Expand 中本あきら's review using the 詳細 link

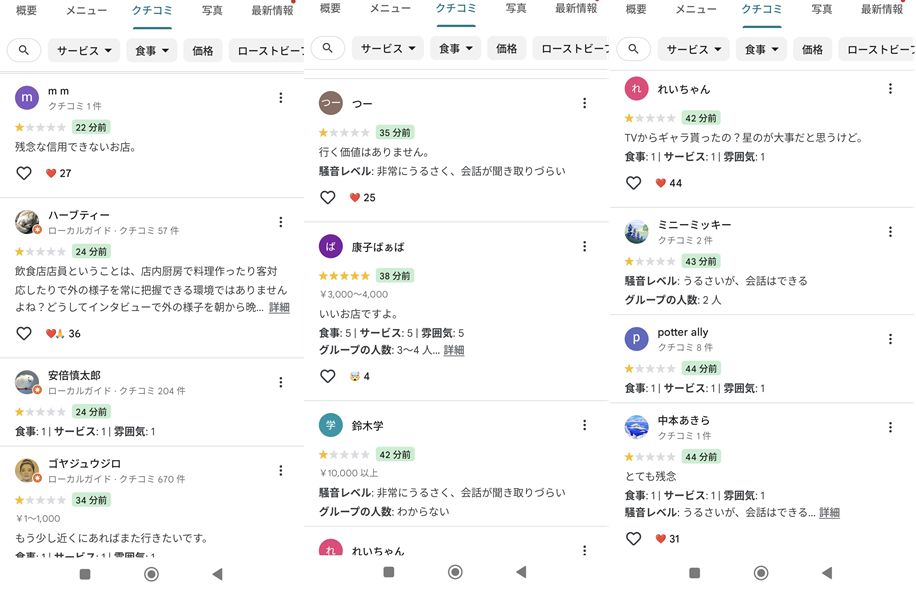[829, 513]
